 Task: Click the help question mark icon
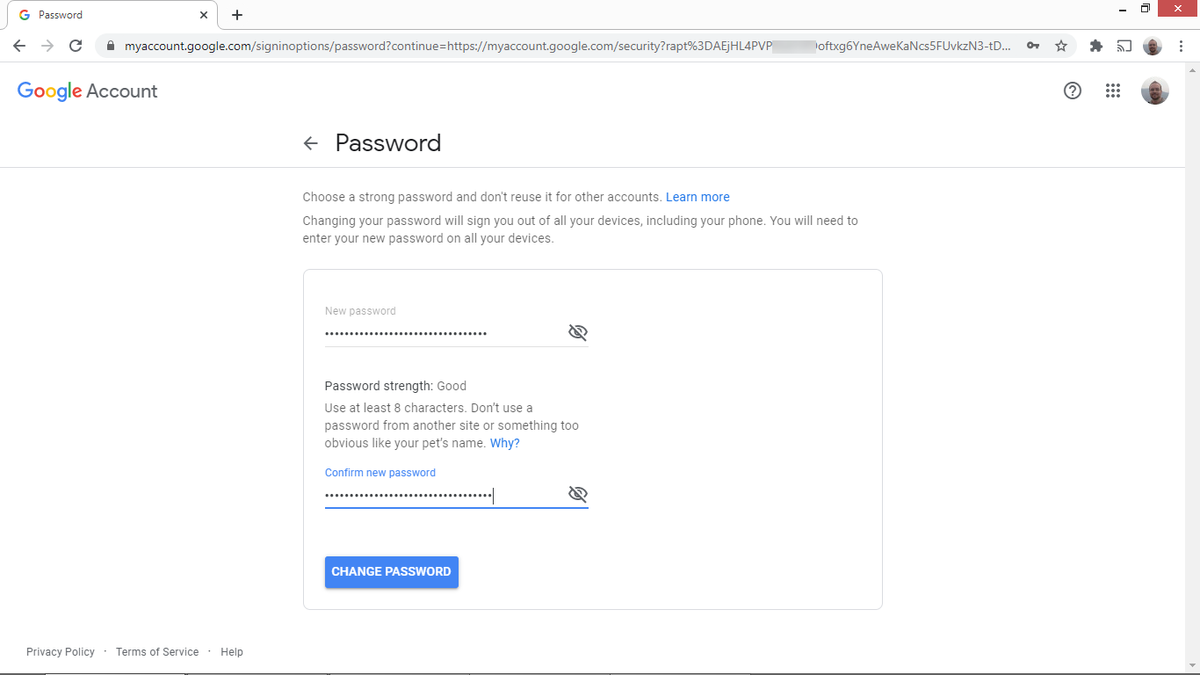pyautogui.click(x=1072, y=91)
